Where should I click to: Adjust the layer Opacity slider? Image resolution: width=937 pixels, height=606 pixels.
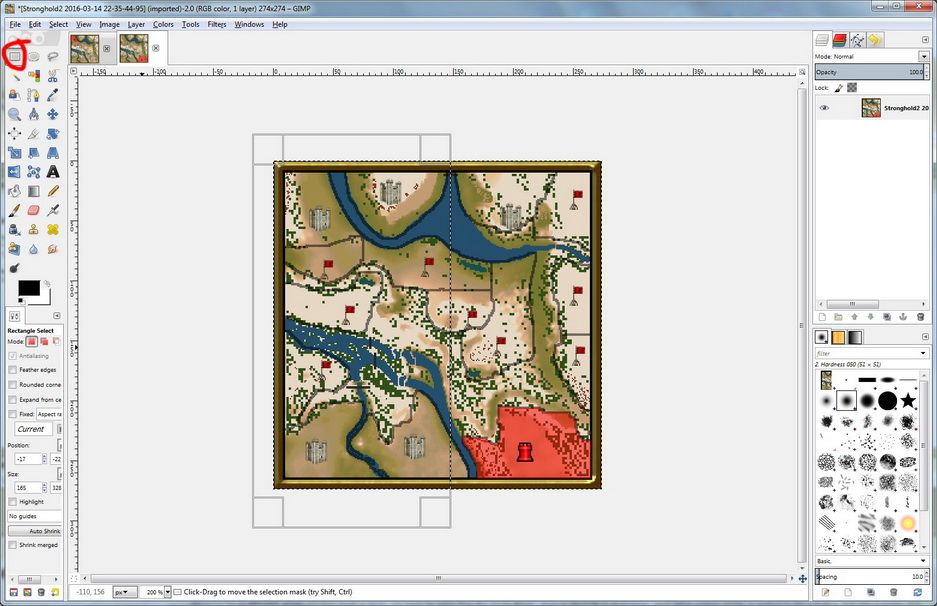pyautogui.click(x=865, y=72)
